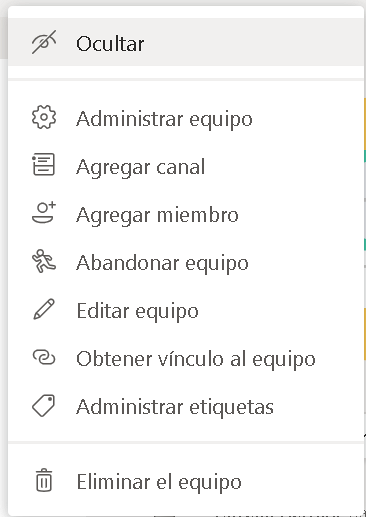Click the add-person icon beside Agregar miembro
Image resolution: width=366 pixels, height=517 pixels.
pyautogui.click(x=44, y=212)
